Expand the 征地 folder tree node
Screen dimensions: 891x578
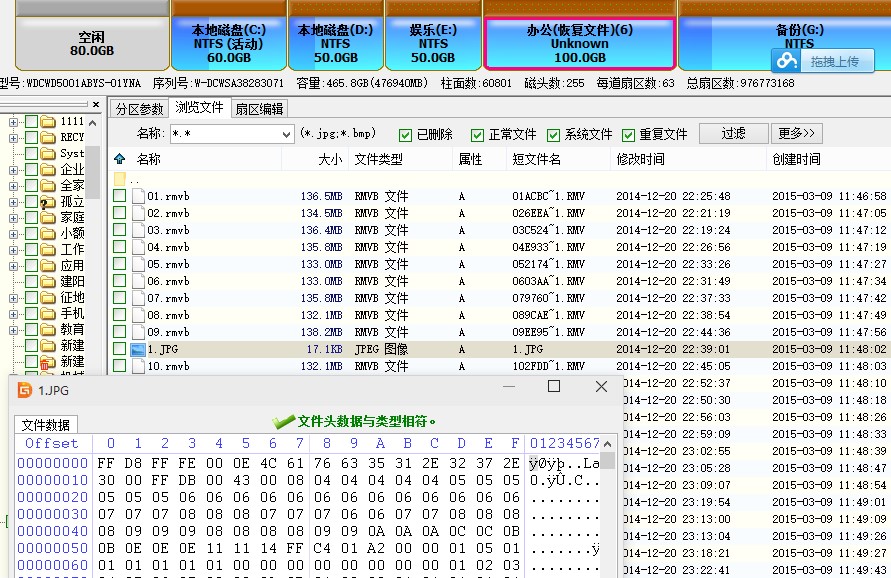[14, 298]
